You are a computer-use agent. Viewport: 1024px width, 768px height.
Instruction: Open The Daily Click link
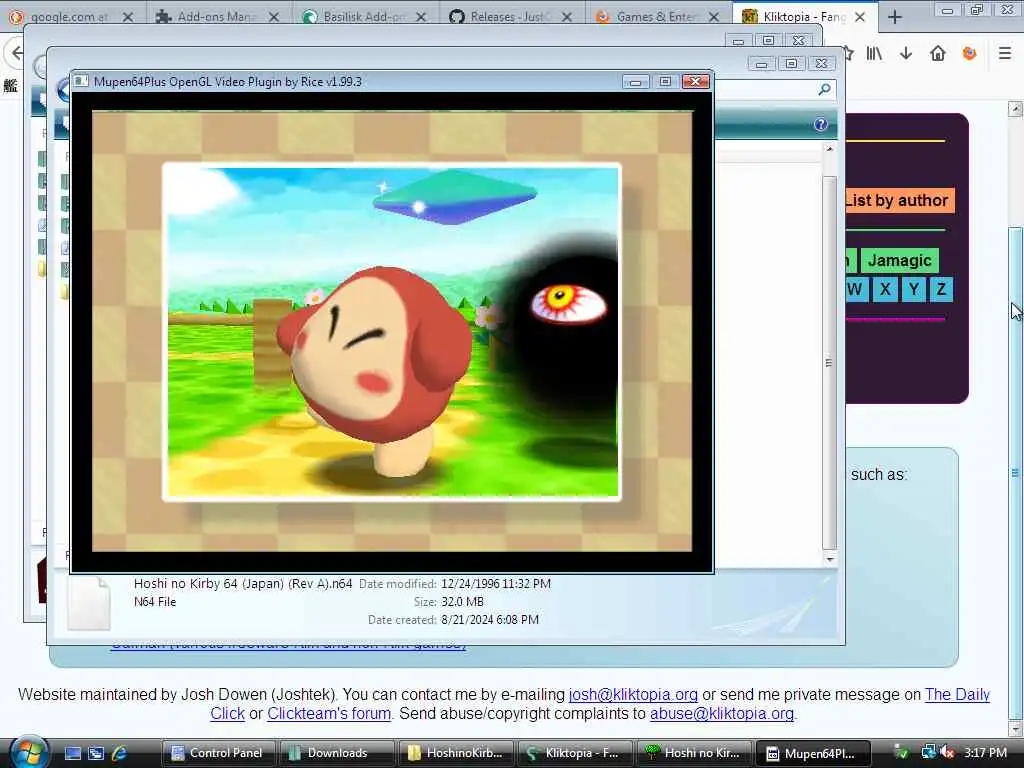point(957,694)
